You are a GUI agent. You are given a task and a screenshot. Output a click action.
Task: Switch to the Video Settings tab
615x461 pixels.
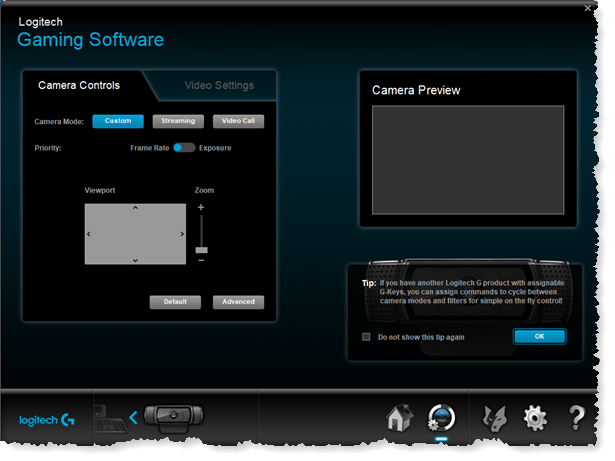[219, 86]
